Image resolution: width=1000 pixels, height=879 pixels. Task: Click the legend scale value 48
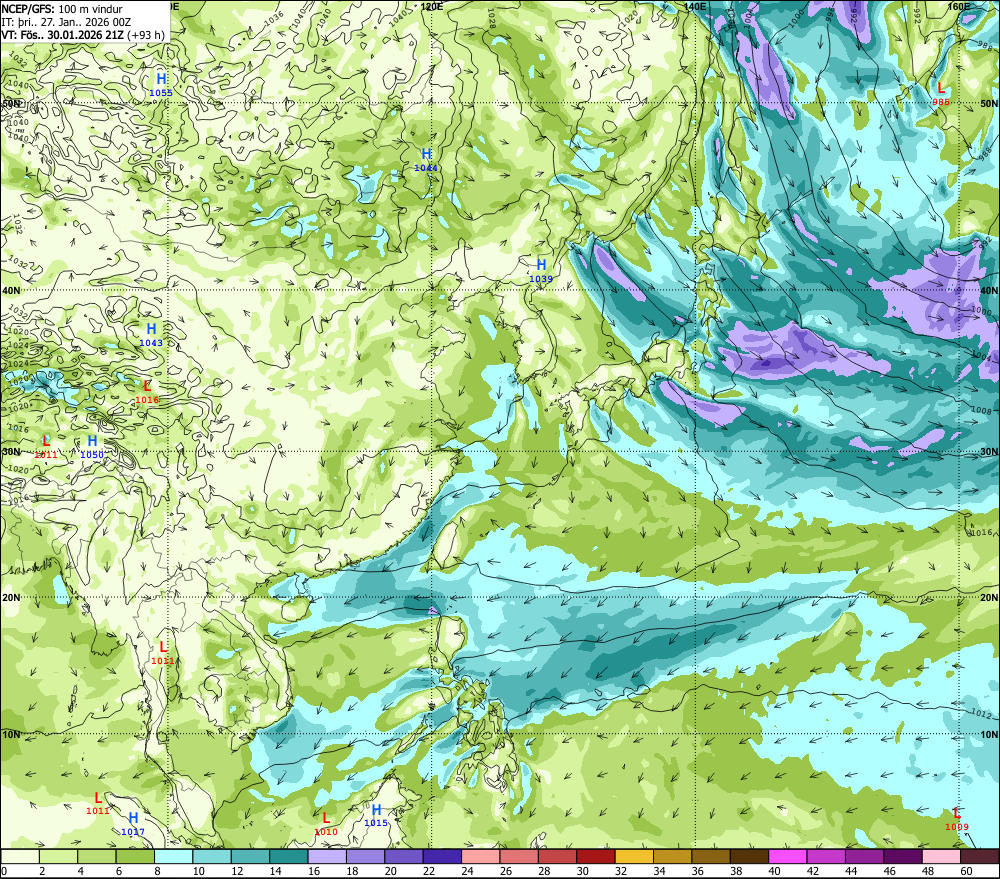(x=928, y=871)
